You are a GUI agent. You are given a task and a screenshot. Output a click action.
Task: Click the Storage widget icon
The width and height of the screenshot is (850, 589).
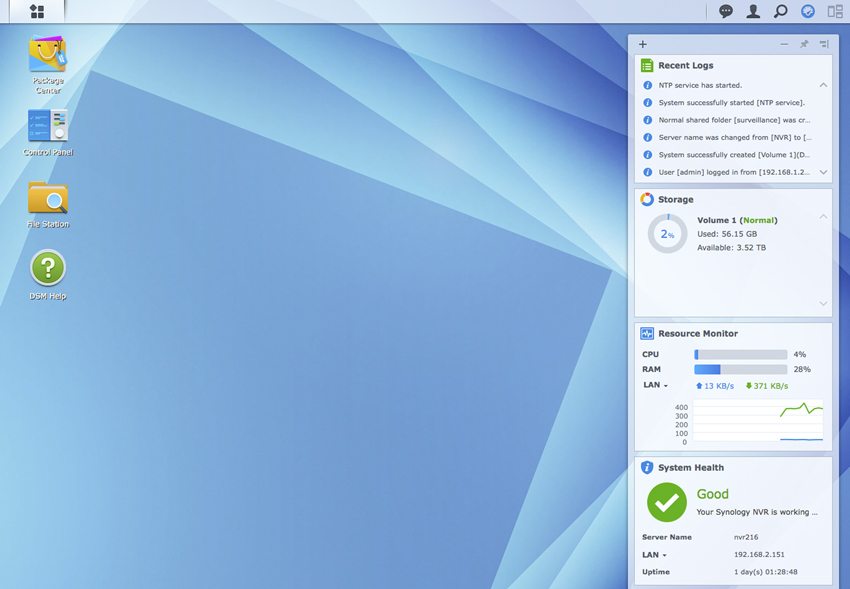coord(647,199)
